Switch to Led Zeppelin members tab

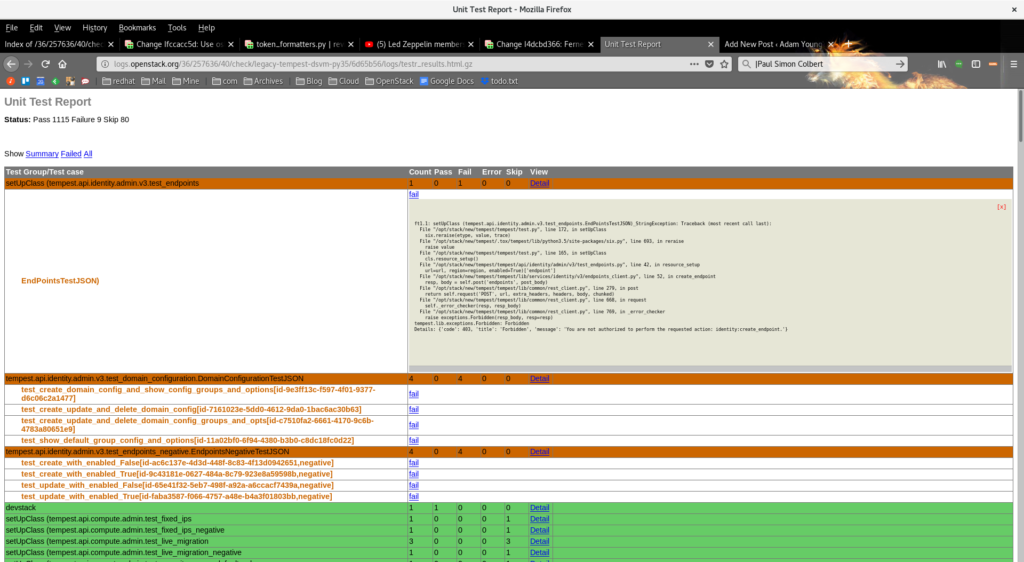(419, 44)
